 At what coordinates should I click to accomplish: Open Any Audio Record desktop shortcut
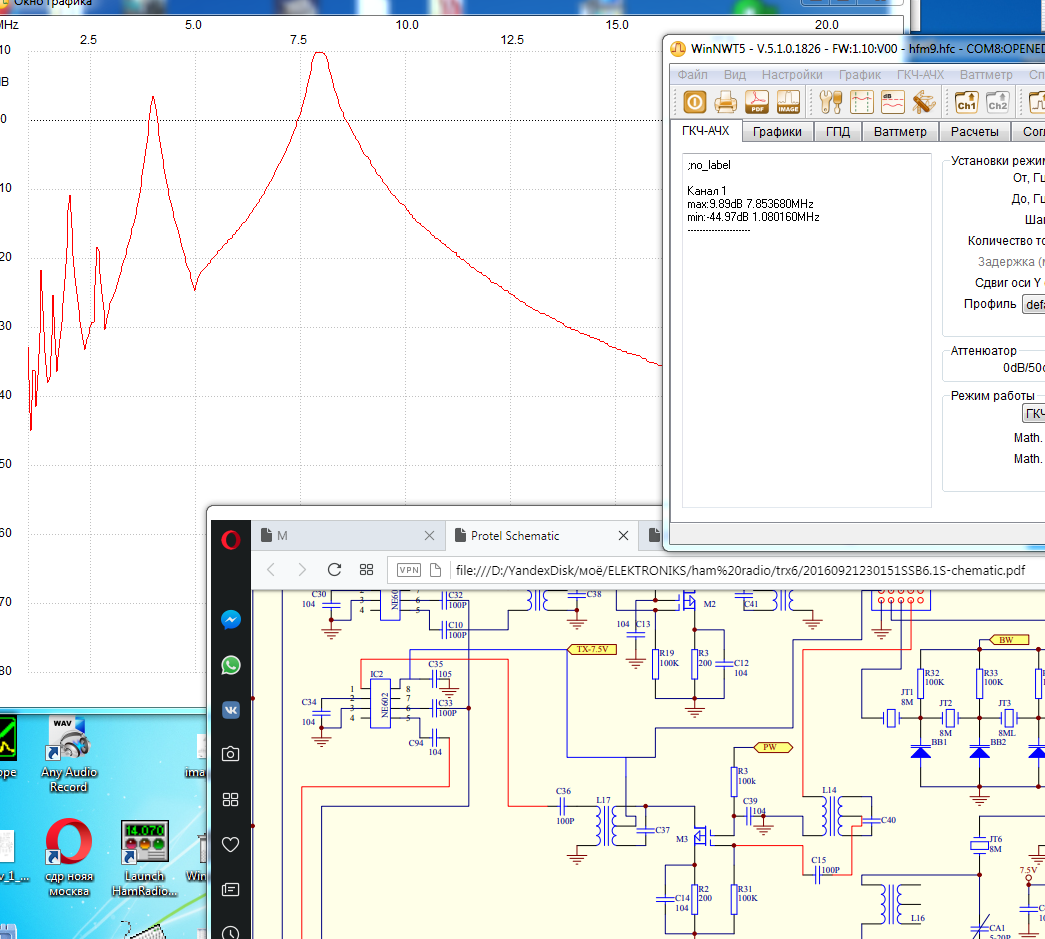pyautogui.click(x=69, y=755)
